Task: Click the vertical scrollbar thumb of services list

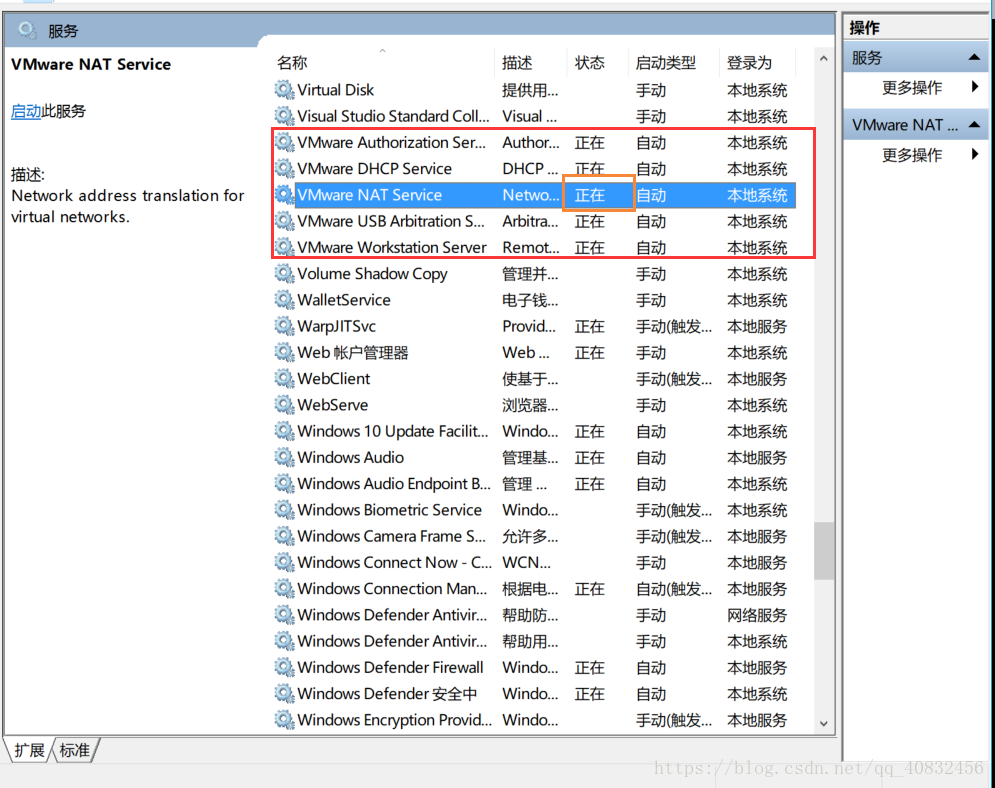Action: [824, 551]
